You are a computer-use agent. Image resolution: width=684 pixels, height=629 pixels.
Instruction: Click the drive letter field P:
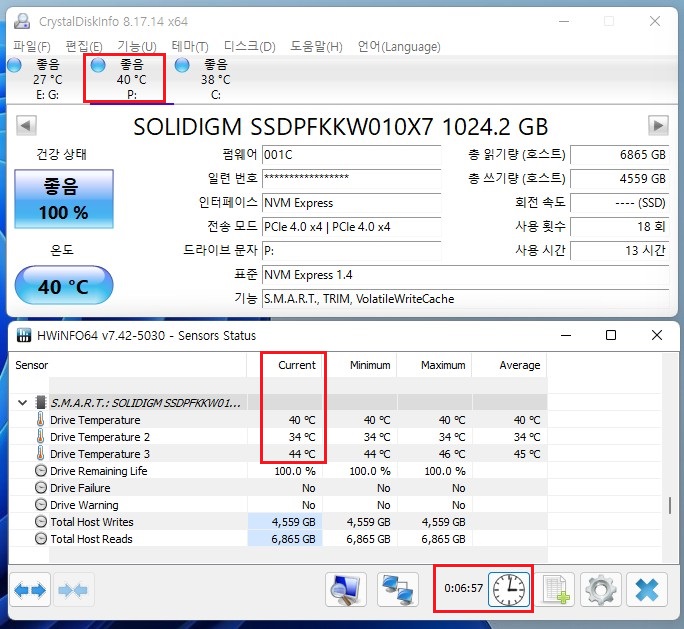tap(351, 251)
